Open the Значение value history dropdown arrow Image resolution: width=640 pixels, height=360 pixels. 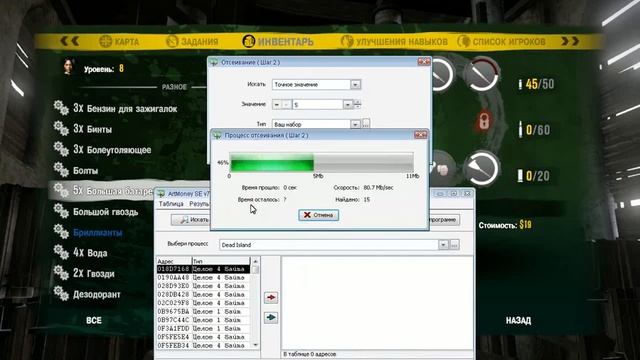click(348, 104)
